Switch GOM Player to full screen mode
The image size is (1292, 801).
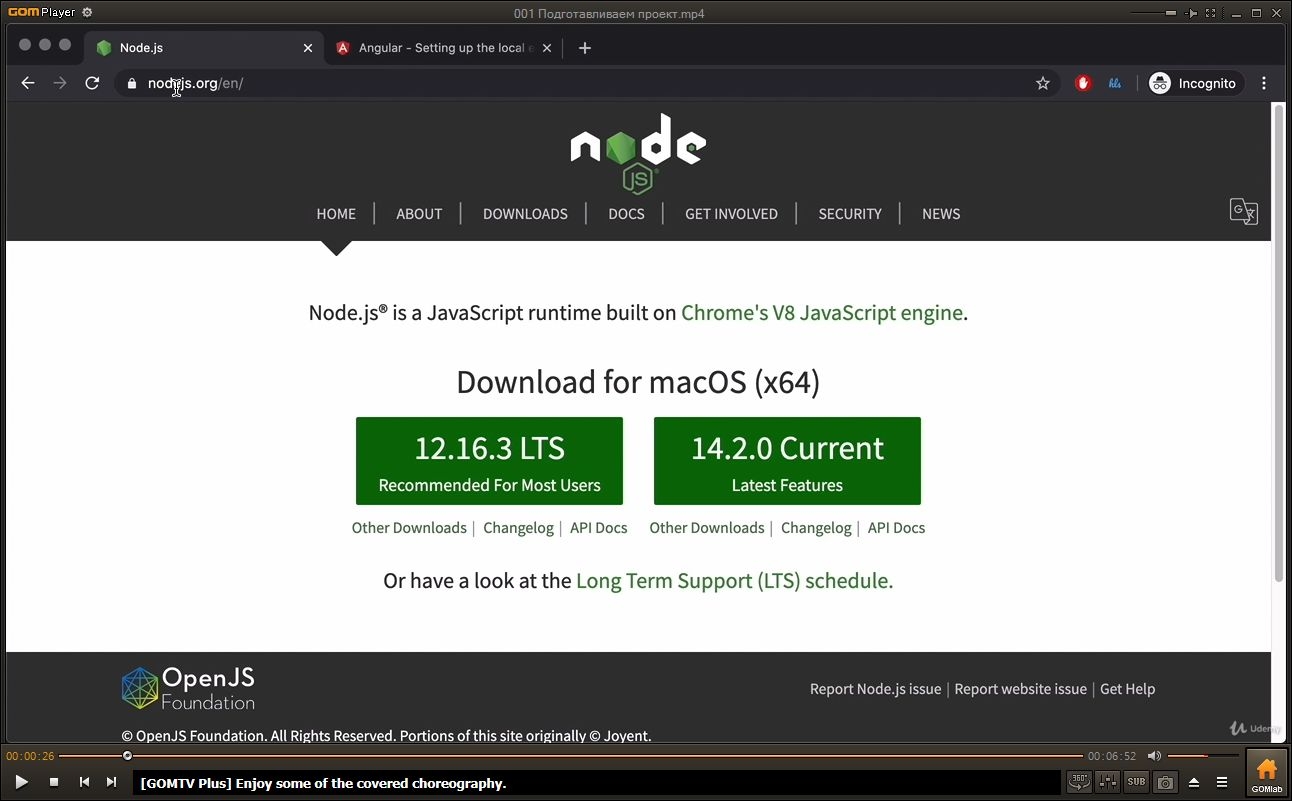point(1210,13)
